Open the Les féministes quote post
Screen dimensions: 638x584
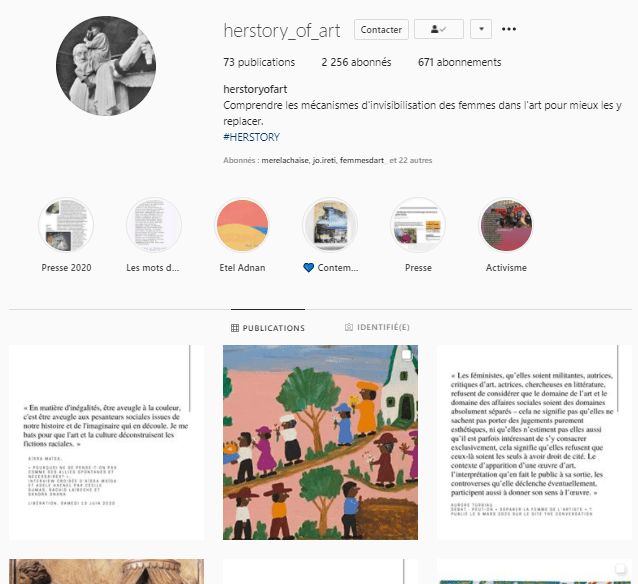coord(534,442)
